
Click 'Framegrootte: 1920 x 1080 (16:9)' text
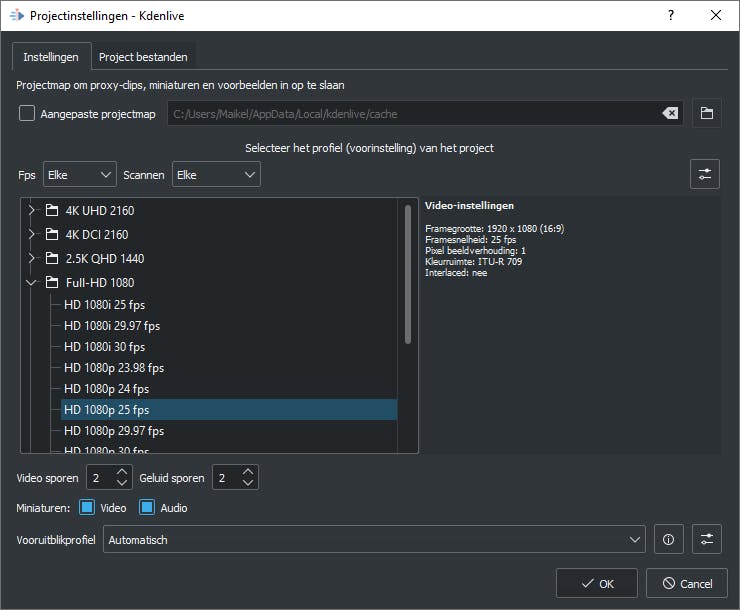click(x=495, y=228)
